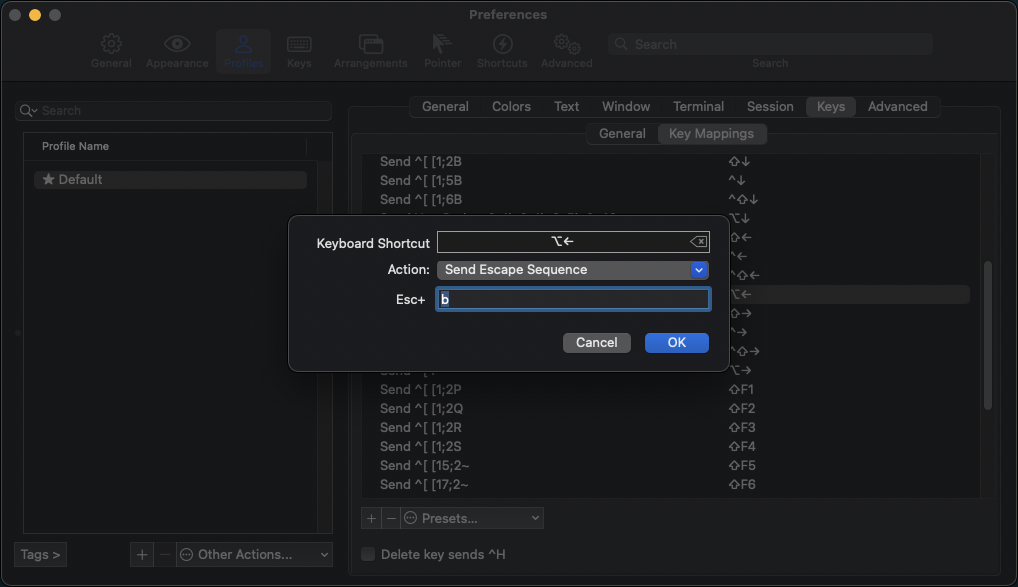
Task: Open the Action dropdown menu
Action: pos(573,269)
